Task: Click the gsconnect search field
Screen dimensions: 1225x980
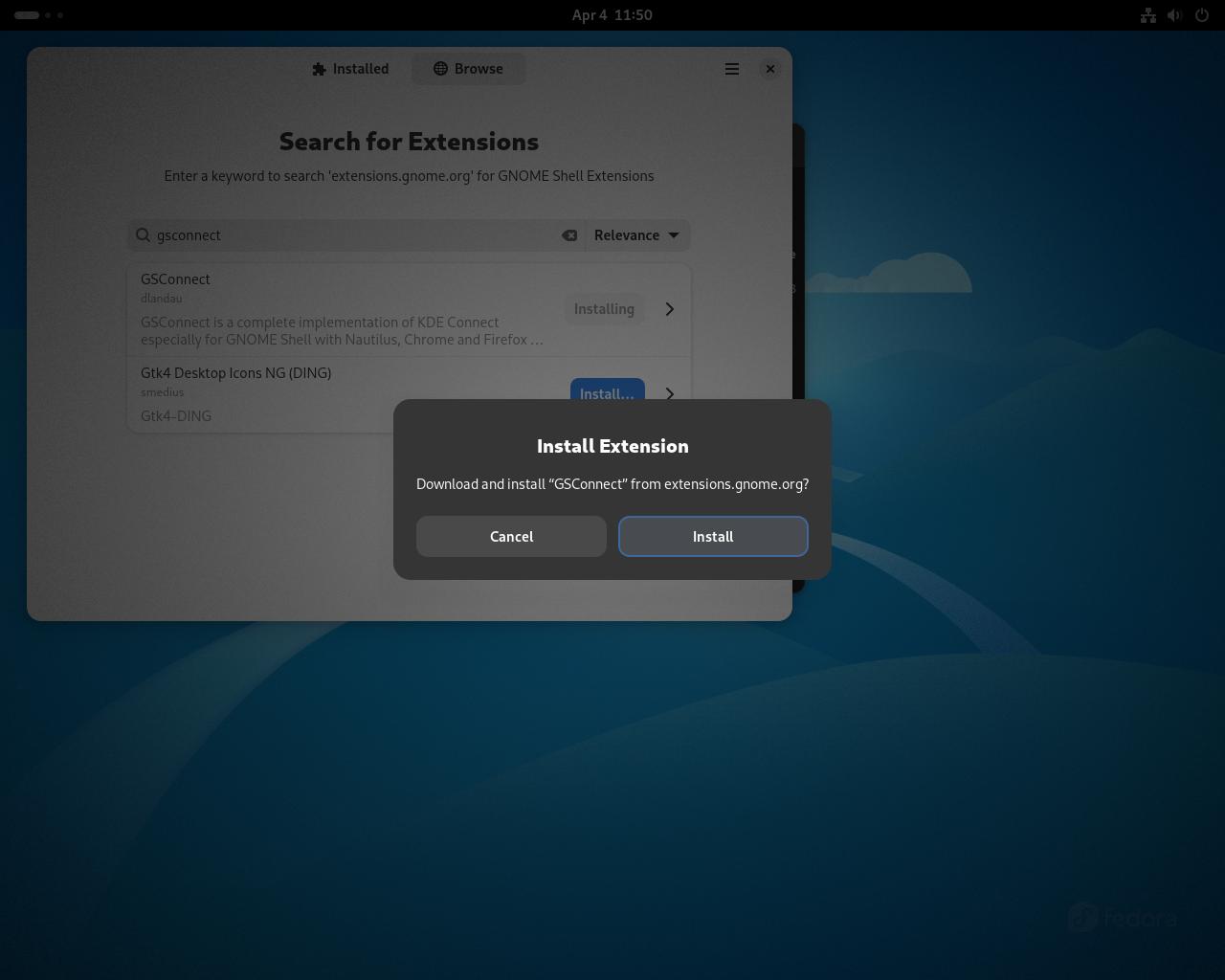Action: pos(354,235)
